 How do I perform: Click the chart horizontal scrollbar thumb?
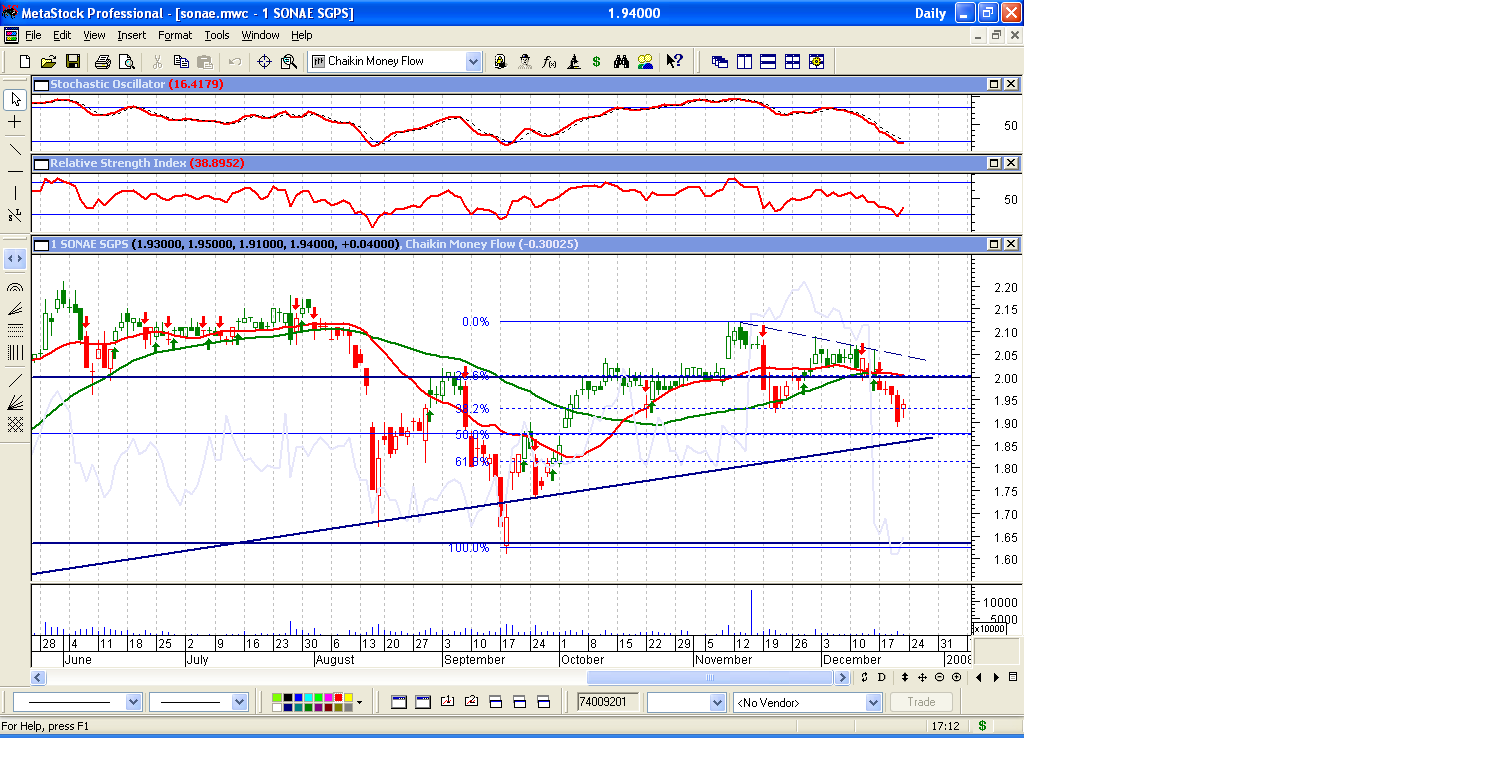click(710, 678)
